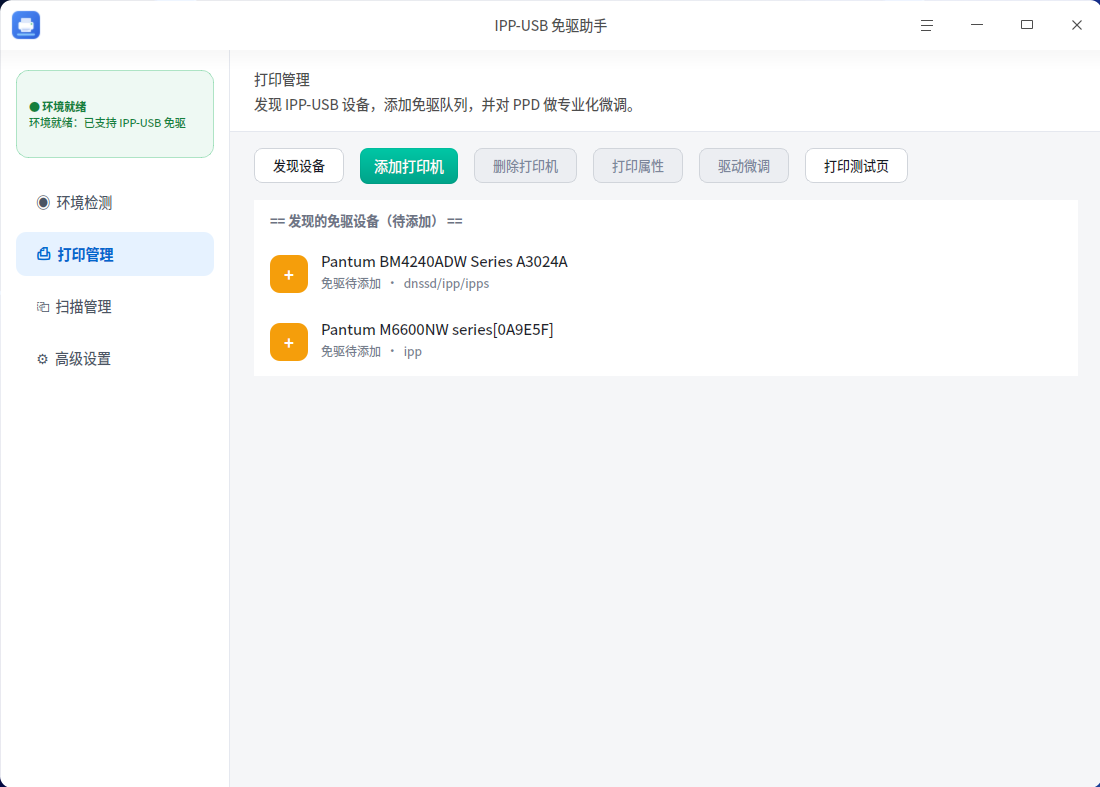Select Pantum M6600NW series[0A9E5F] entry

pos(666,342)
